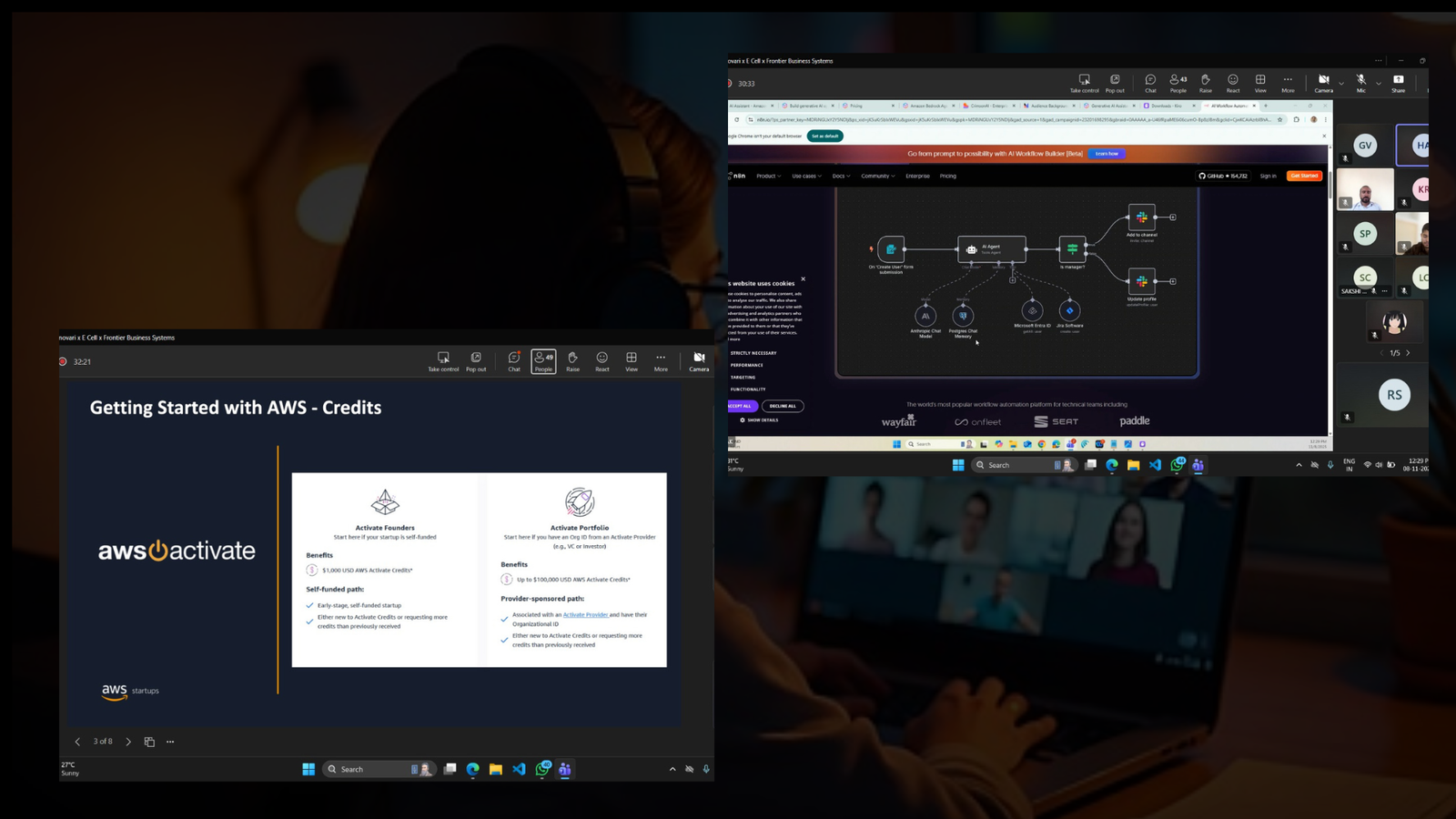Raise hand in the n8n meeting

(x=1206, y=83)
